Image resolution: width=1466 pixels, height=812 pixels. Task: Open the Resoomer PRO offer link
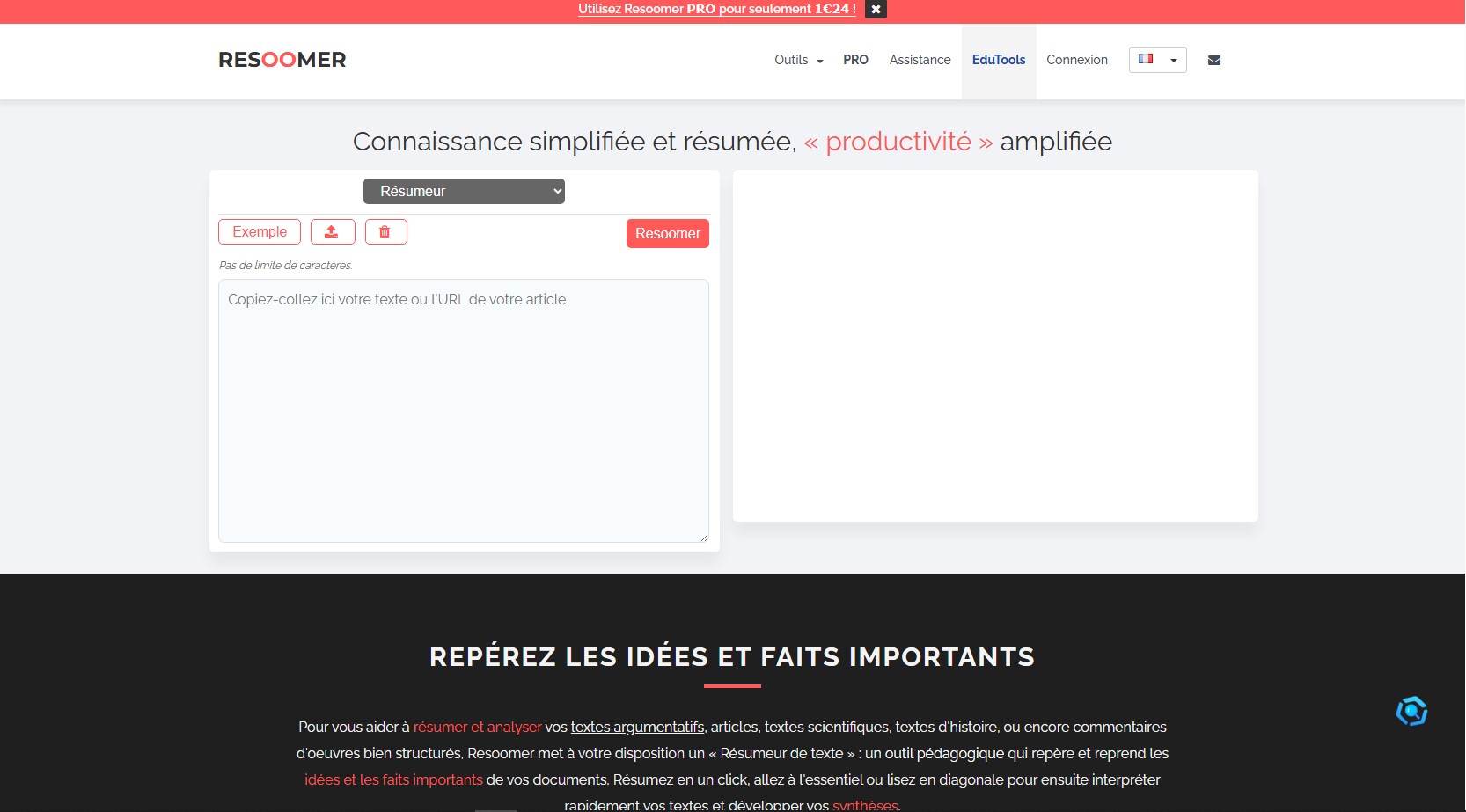(716, 9)
